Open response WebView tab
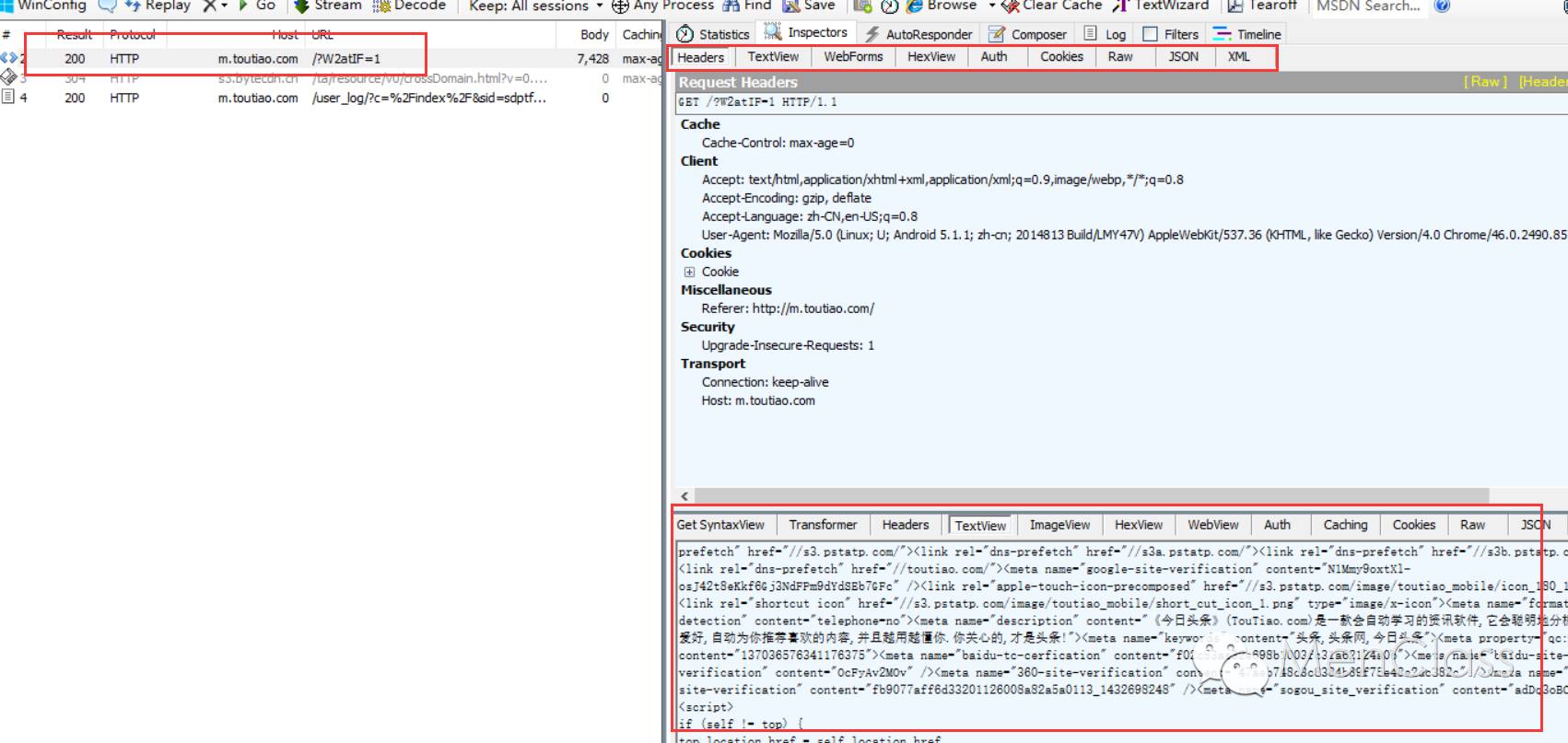The height and width of the screenshot is (743, 1568). (1212, 525)
